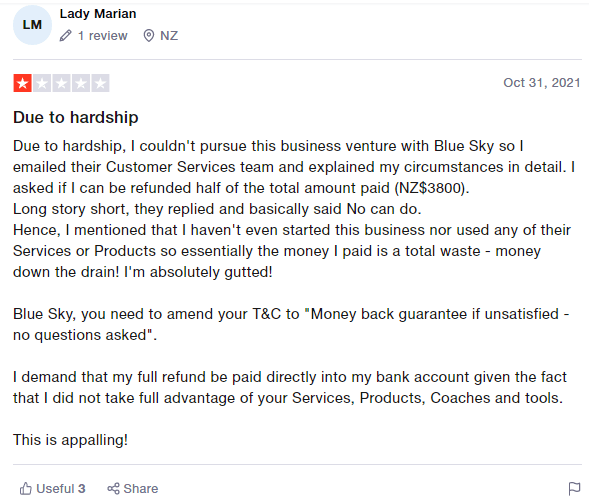Click the NZ location label
The image size is (589, 499).
pyautogui.click(x=169, y=36)
